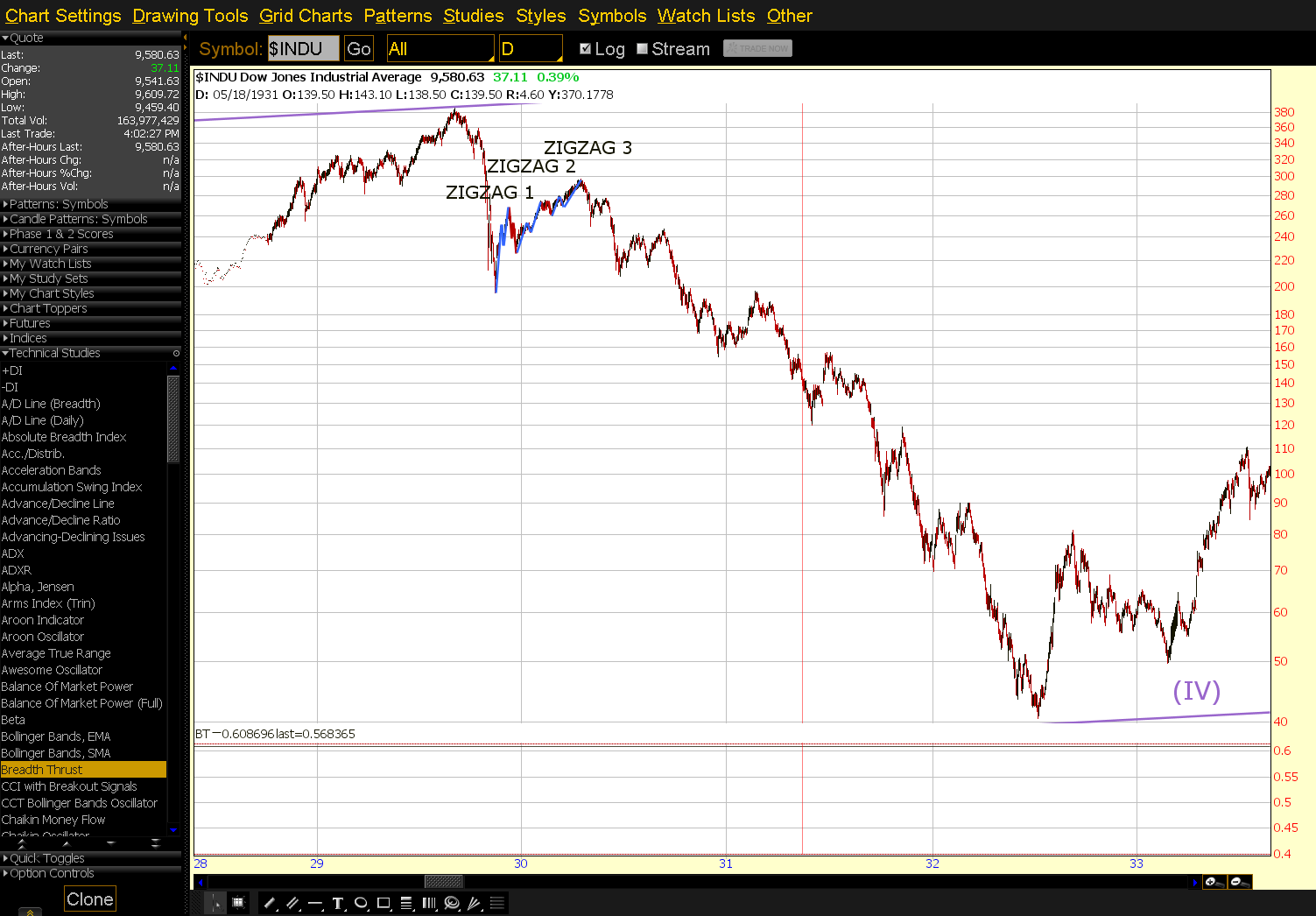This screenshot has height=916, width=1316.
Task: Select the grid data table tool
Action: (237, 903)
